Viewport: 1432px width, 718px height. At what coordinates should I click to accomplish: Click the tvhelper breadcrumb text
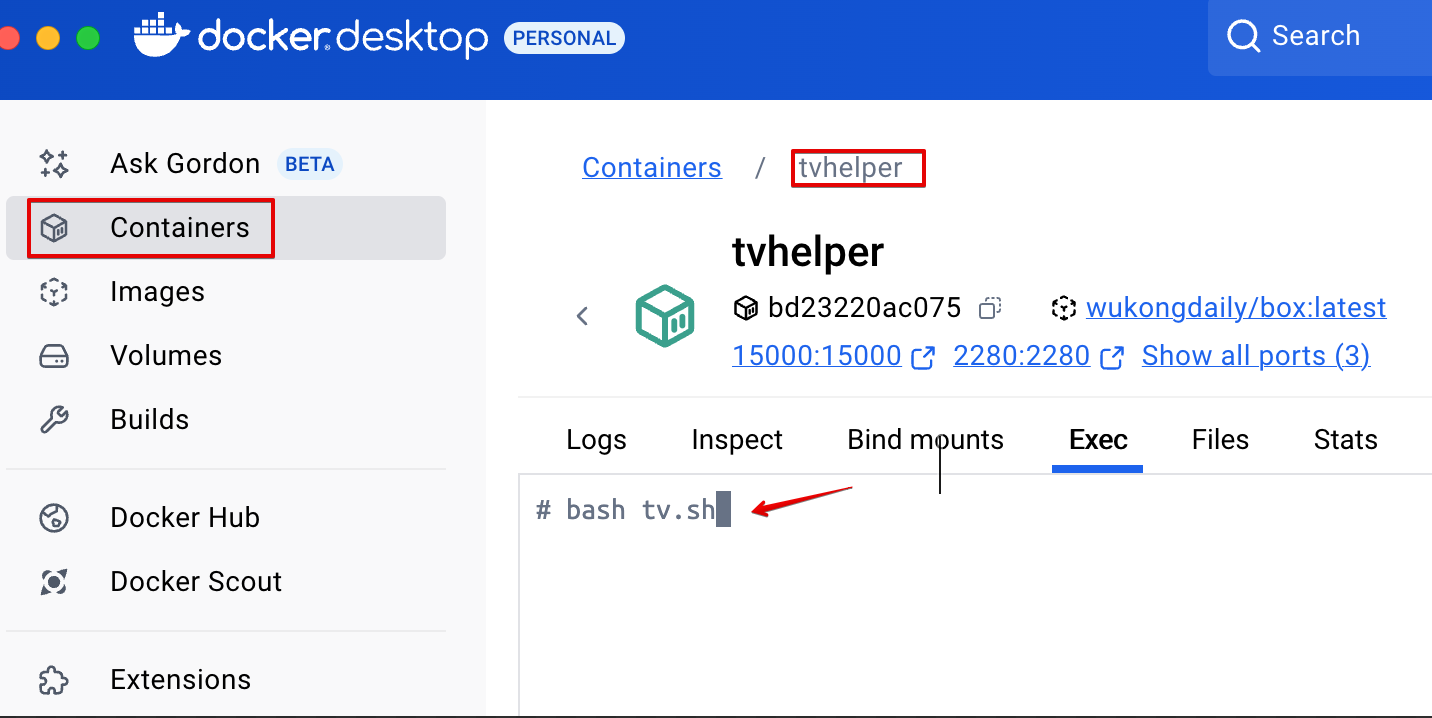pyautogui.click(x=850, y=168)
